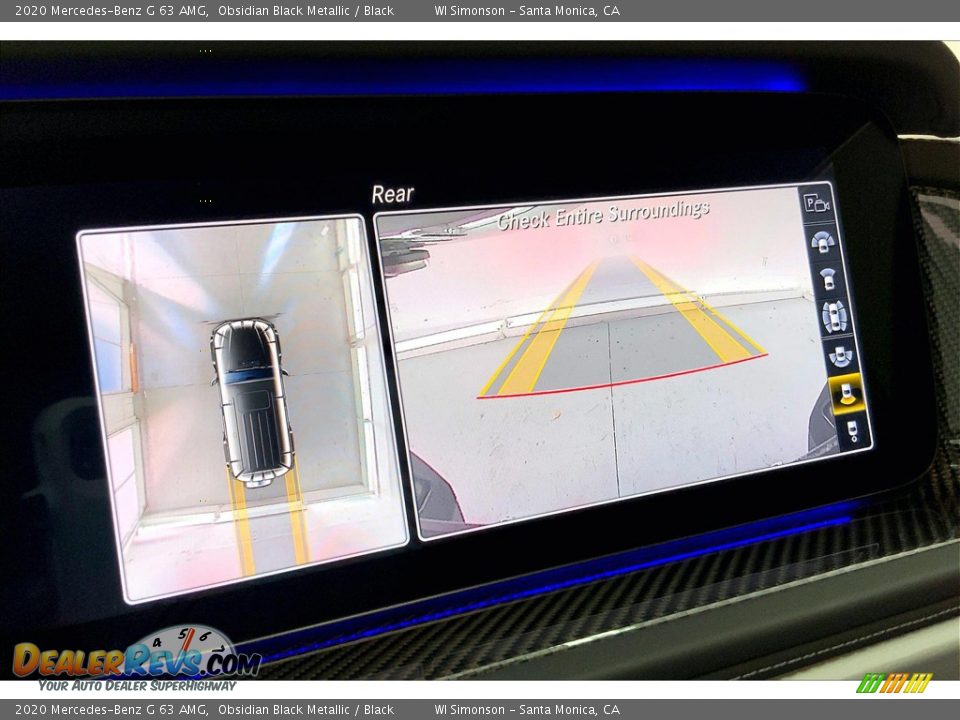Select the rear wide-angle camera view icon
960x720 pixels.
click(x=839, y=356)
